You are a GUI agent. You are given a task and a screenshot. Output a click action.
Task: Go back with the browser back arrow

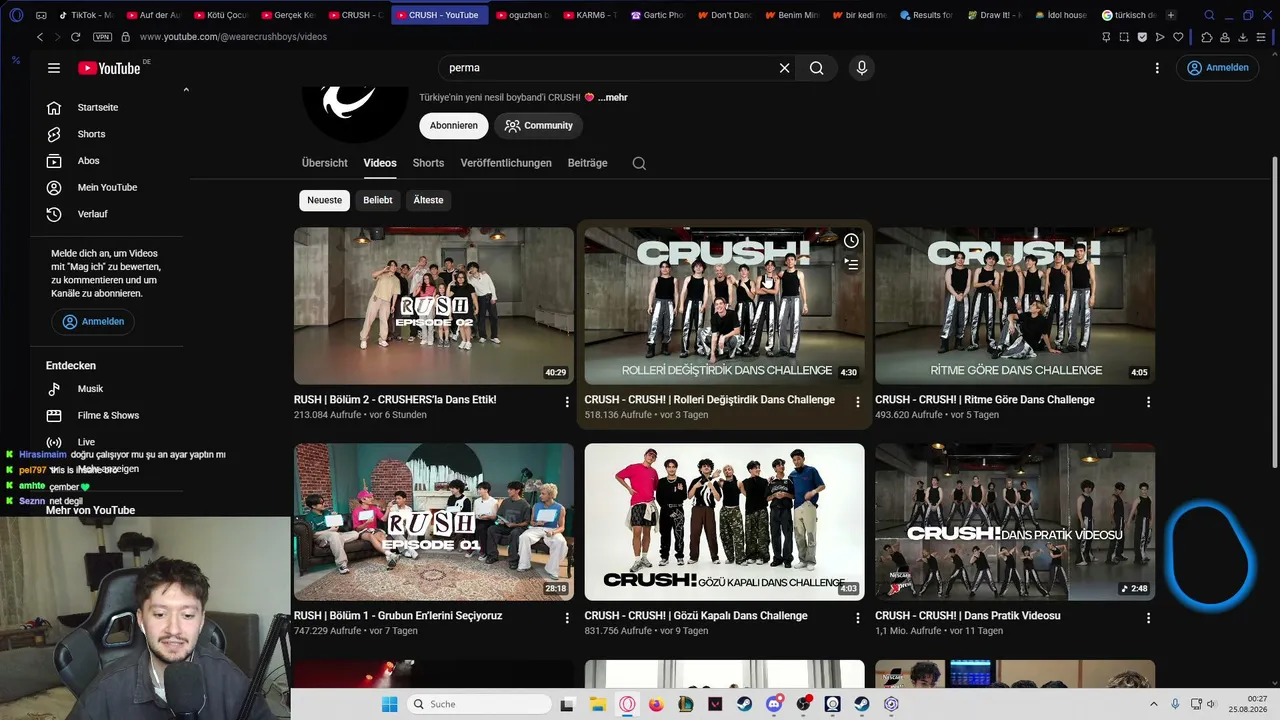coord(40,37)
